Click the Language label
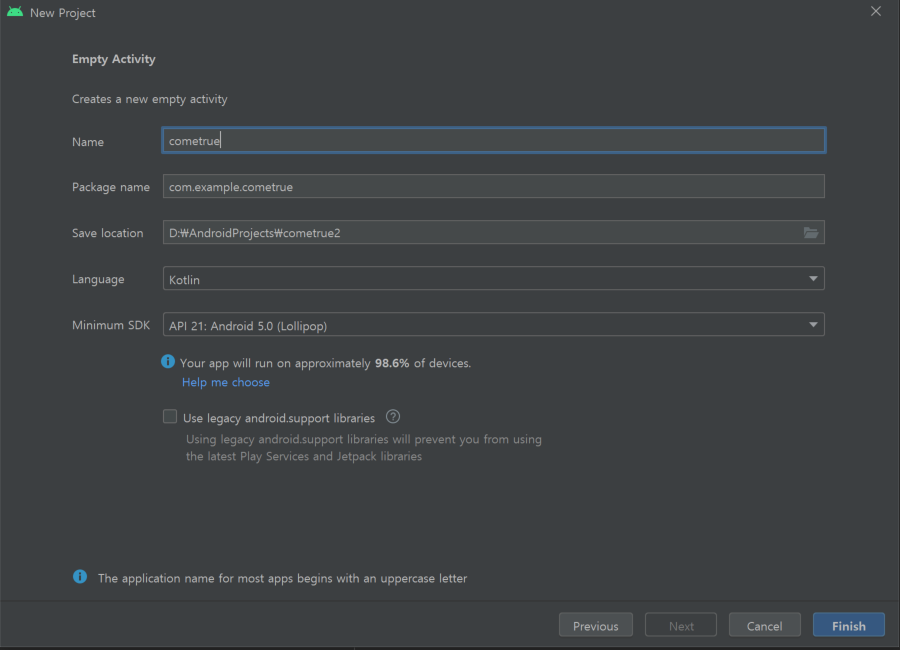Screen dimensions: 900x650 98,280
